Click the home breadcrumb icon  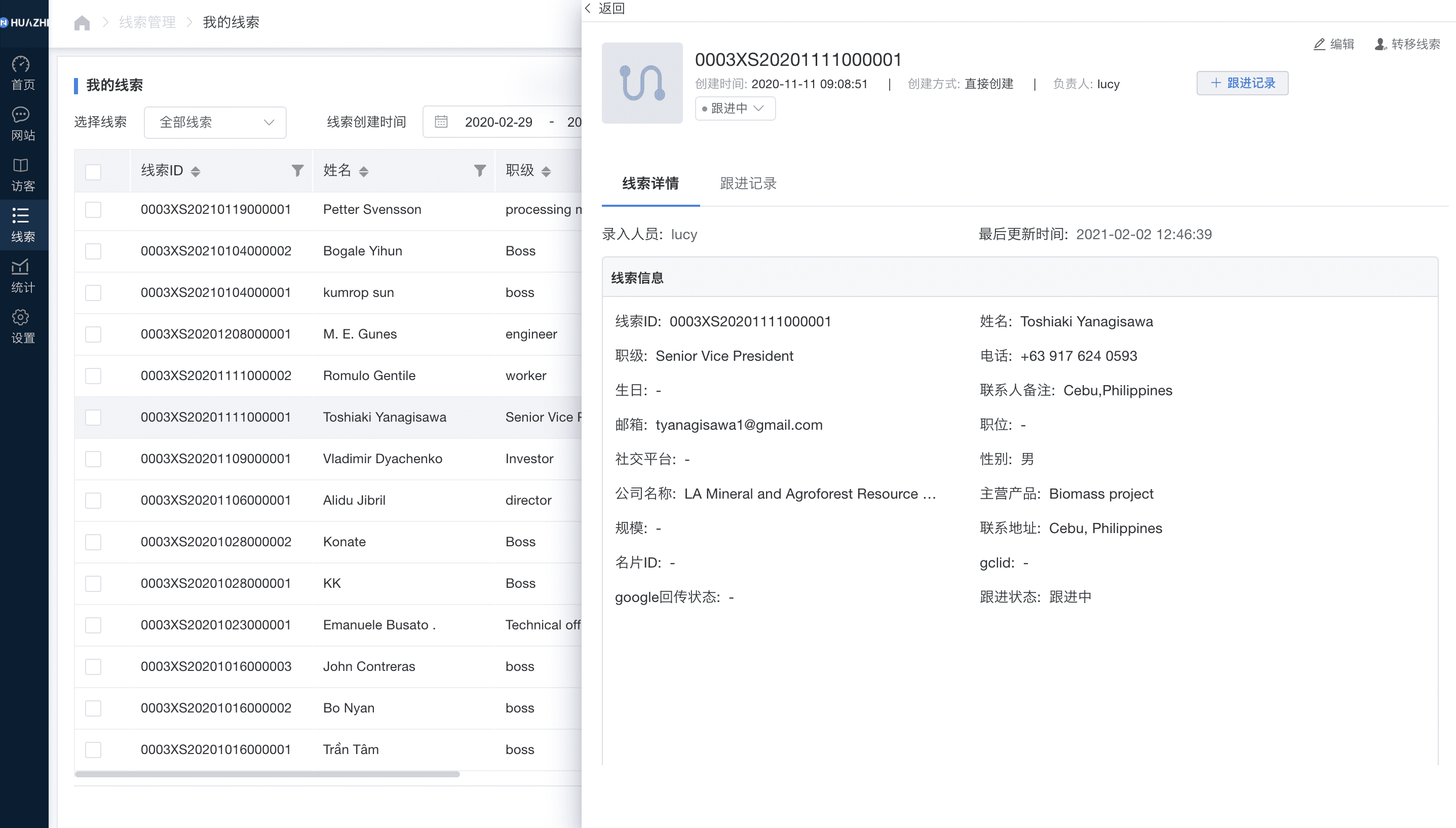(82, 23)
